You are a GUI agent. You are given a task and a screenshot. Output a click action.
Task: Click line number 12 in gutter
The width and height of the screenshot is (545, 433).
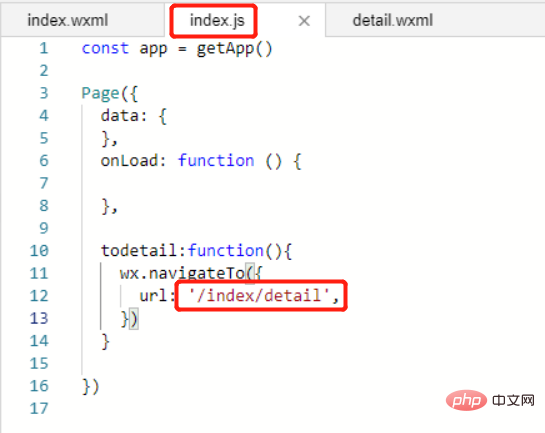pos(39,296)
